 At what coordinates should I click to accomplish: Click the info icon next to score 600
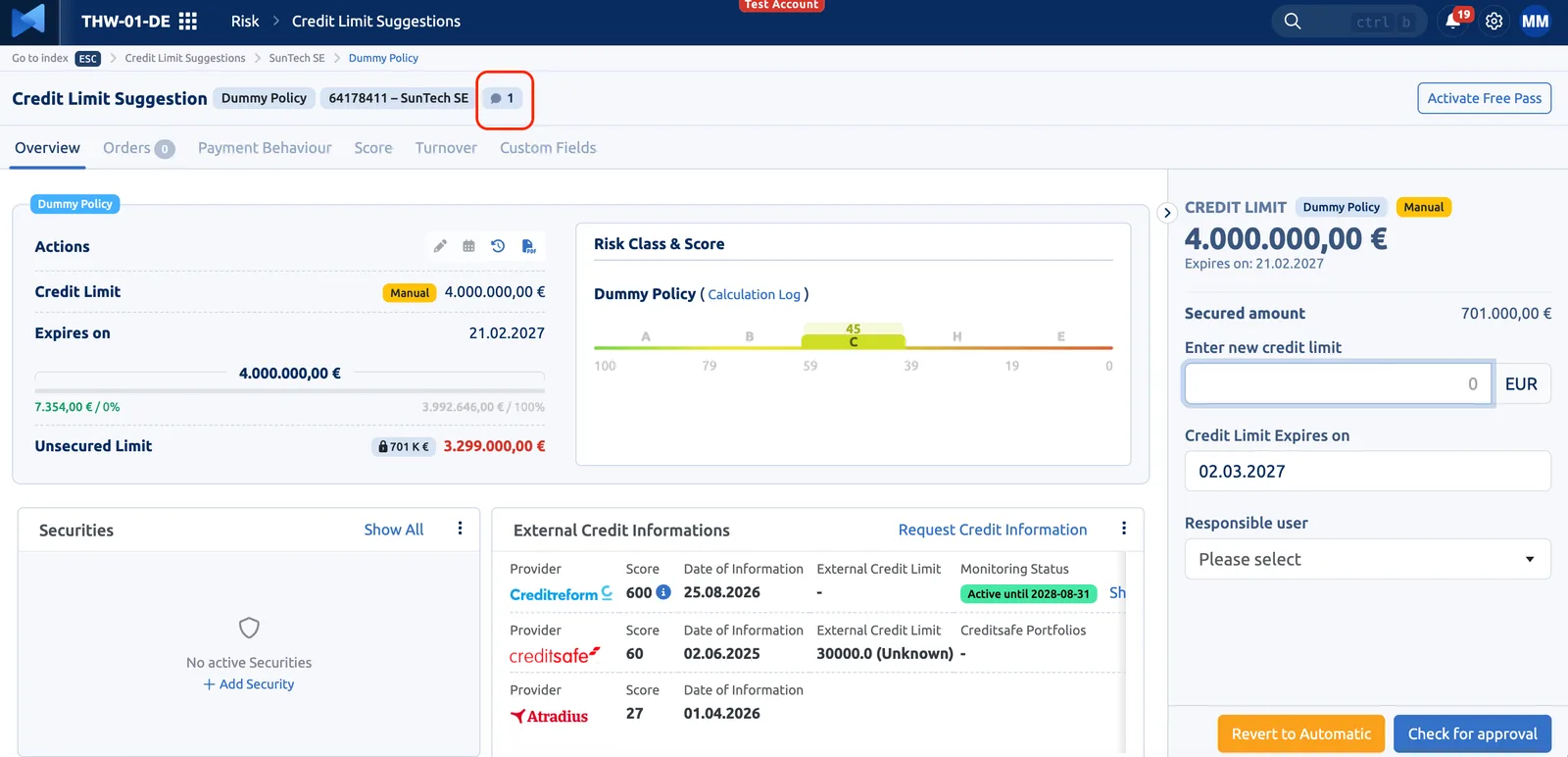pos(663,592)
